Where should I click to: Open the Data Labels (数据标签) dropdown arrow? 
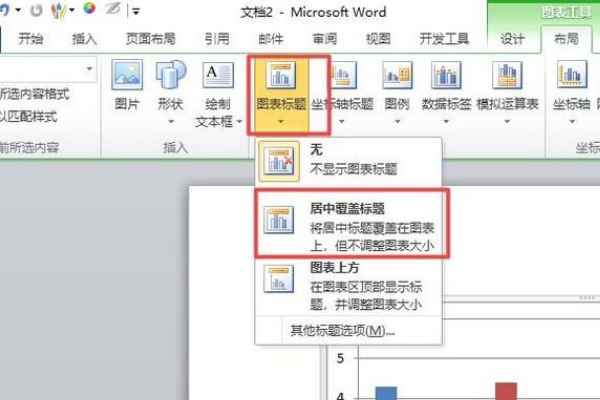pyautogui.click(x=446, y=122)
